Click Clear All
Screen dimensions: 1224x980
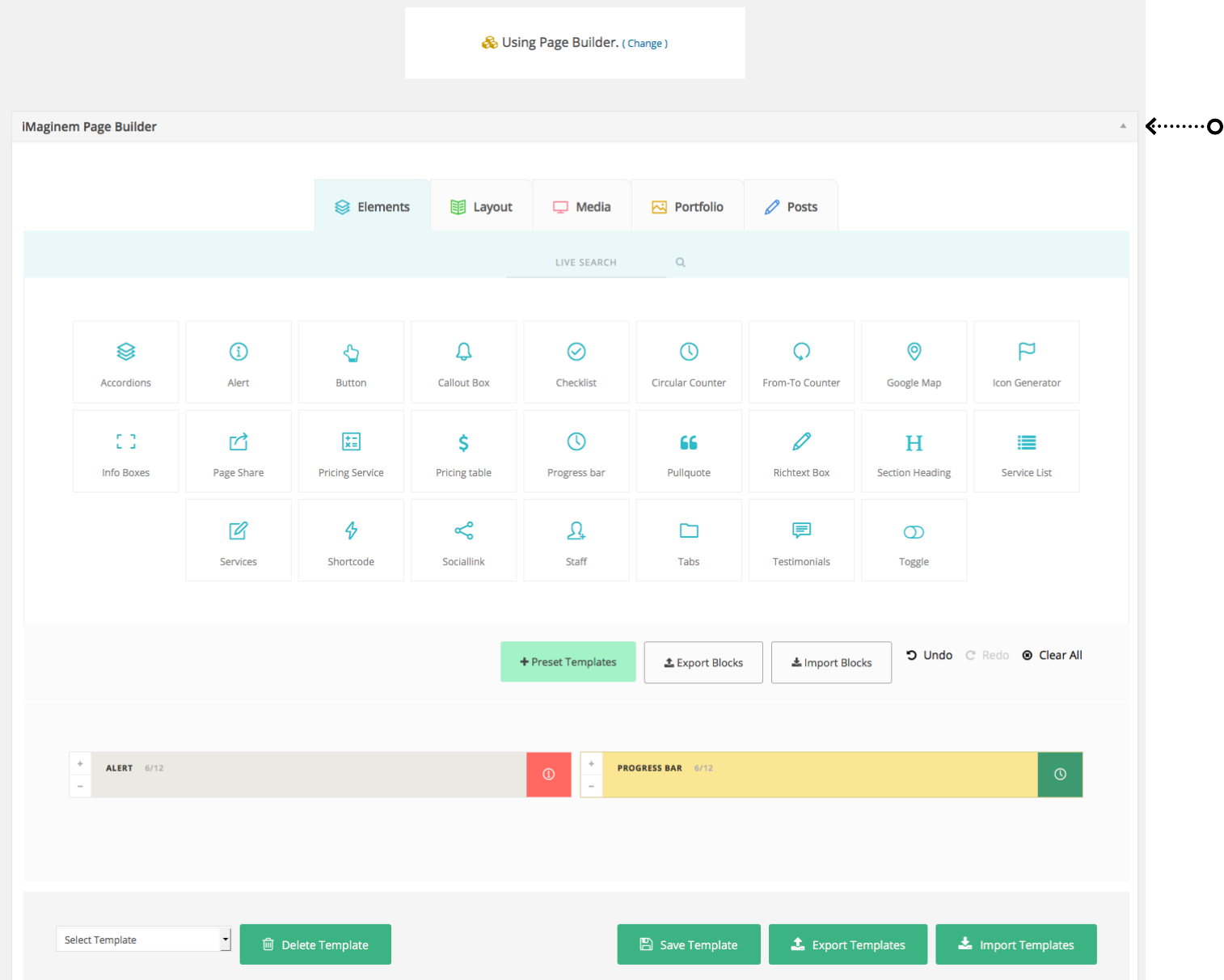[x=1052, y=655]
